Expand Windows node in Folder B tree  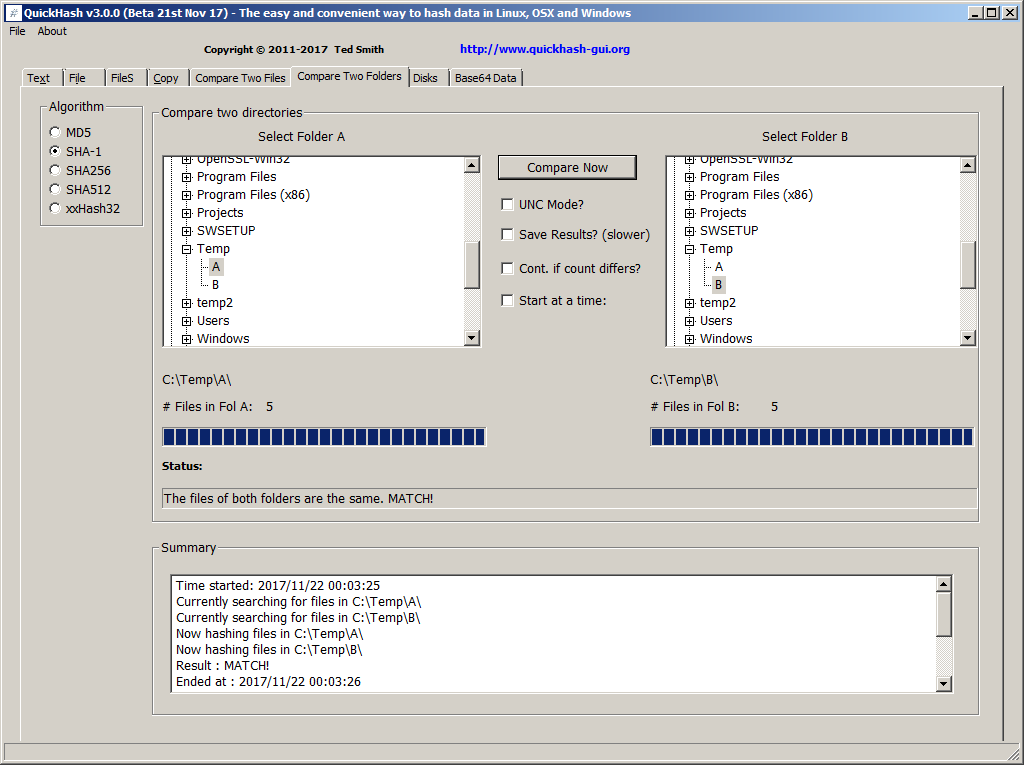[690, 339]
